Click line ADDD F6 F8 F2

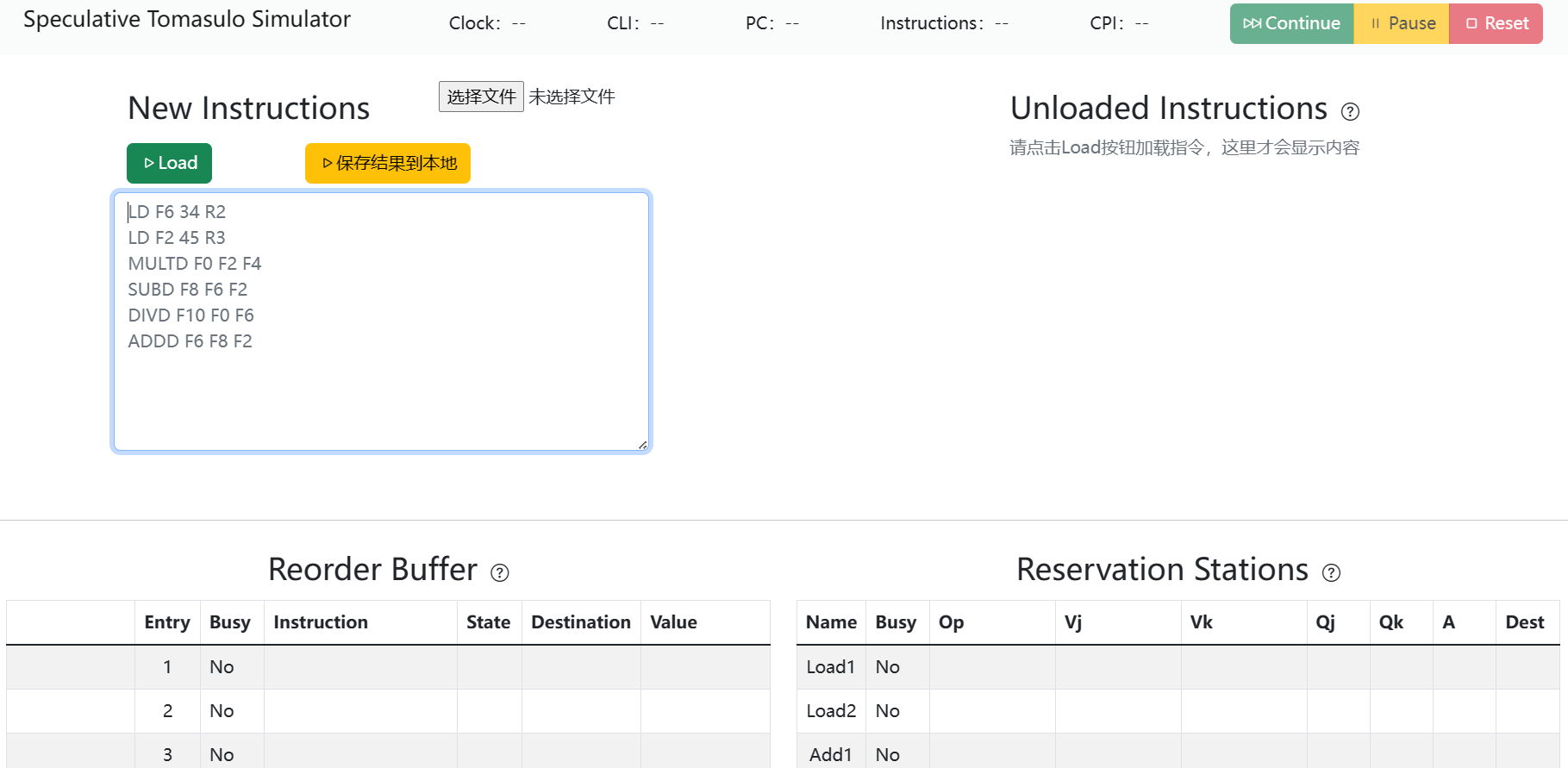click(191, 341)
